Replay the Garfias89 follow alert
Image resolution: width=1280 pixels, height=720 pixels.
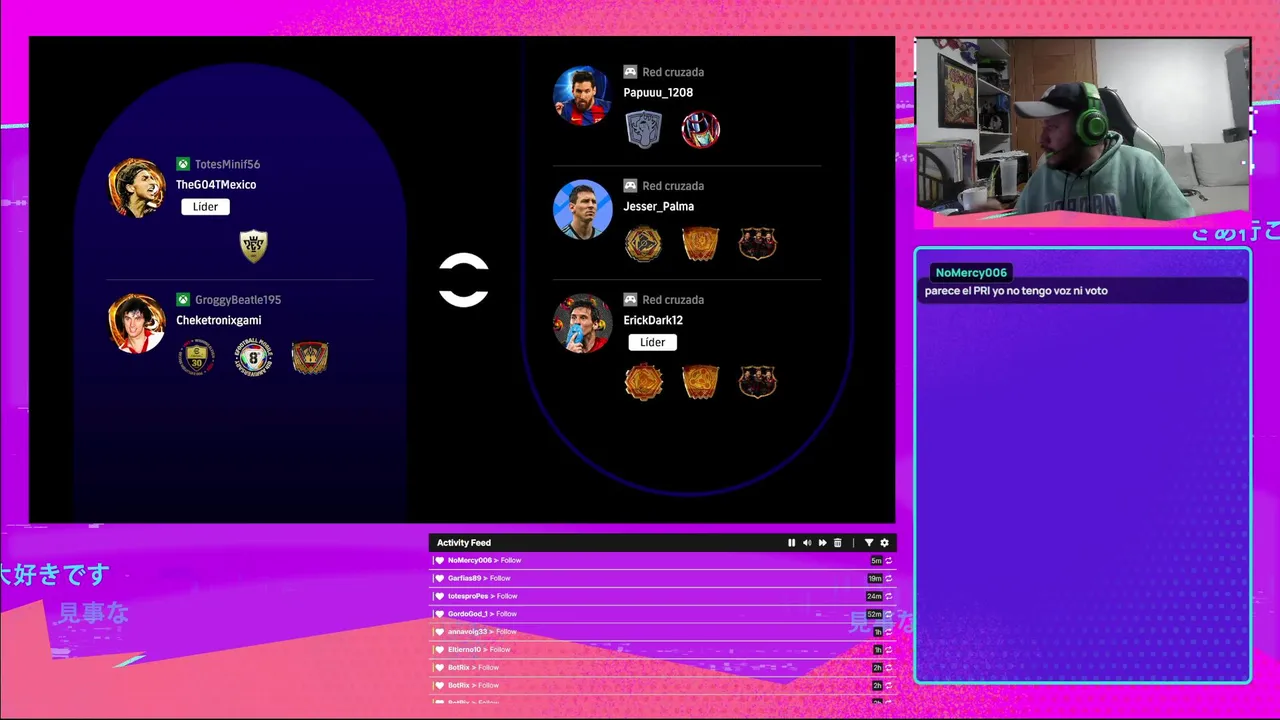(x=888, y=579)
